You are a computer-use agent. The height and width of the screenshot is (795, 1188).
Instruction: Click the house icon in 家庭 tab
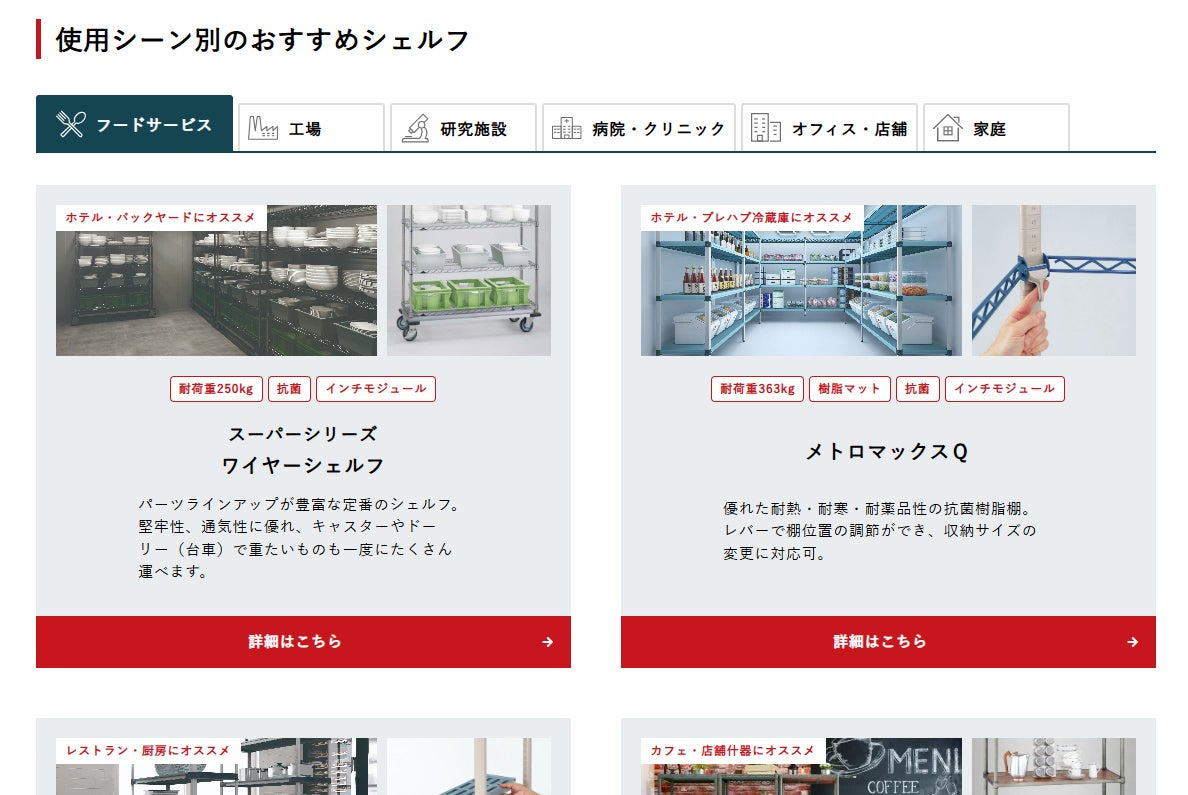click(948, 128)
